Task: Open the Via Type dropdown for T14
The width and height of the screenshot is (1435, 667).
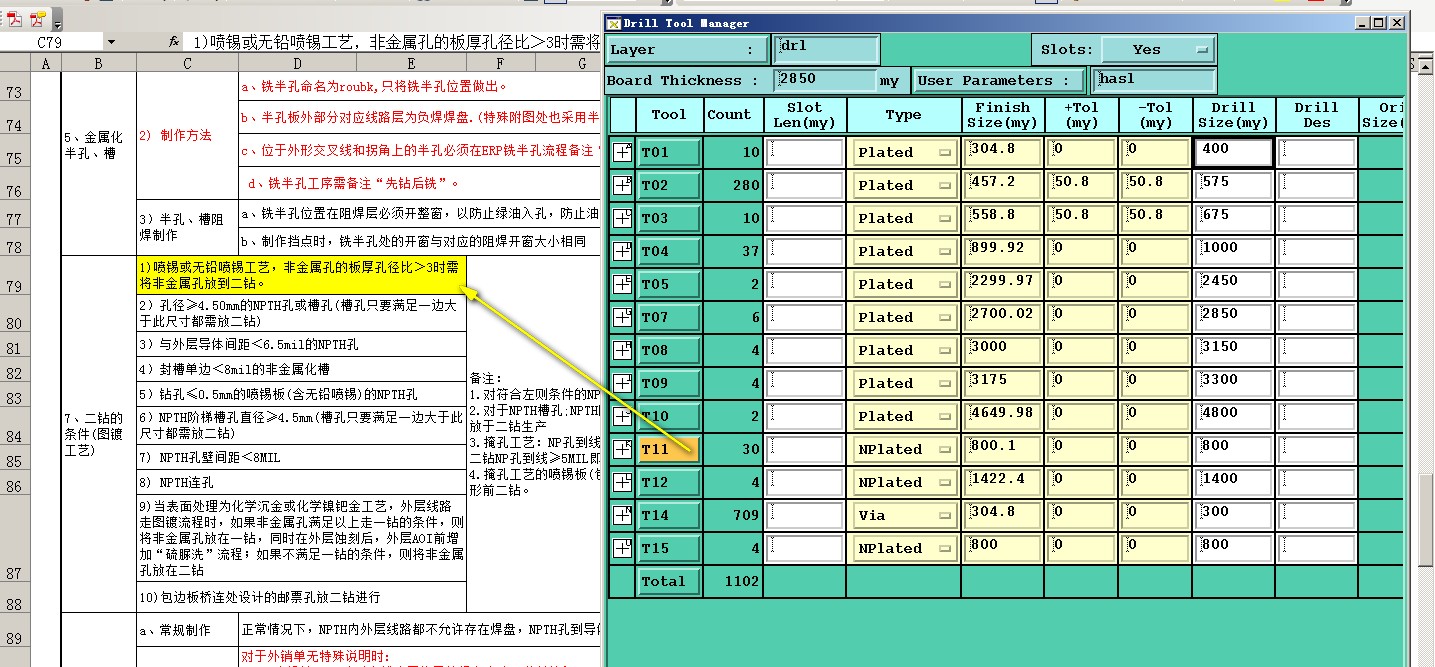Action: tap(904, 516)
